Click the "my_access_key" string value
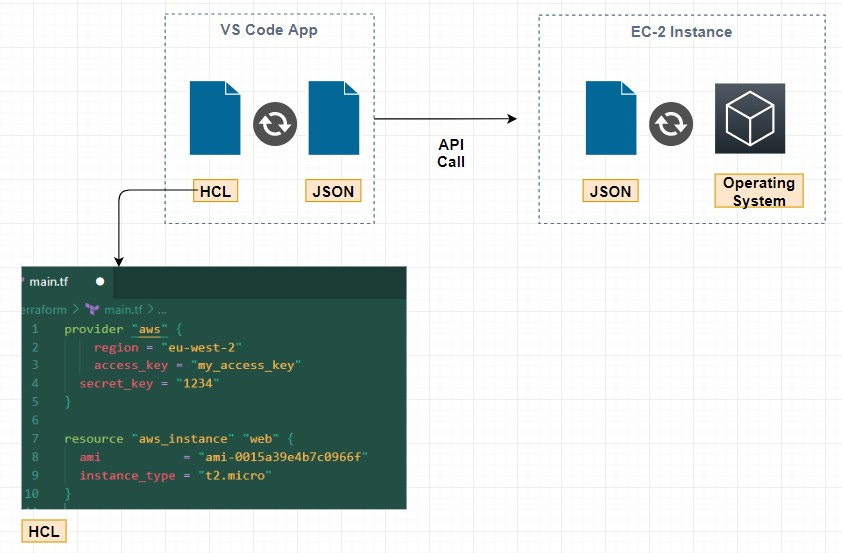The height and width of the screenshot is (553, 842). point(246,365)
